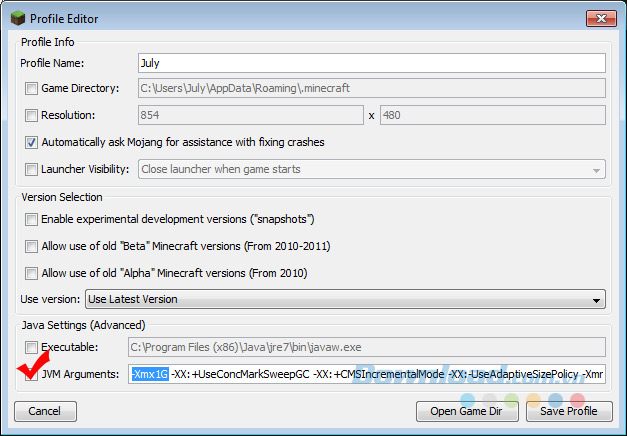Click the Use version label
Viewport: 627px width, 436px height.
[50, 299]
